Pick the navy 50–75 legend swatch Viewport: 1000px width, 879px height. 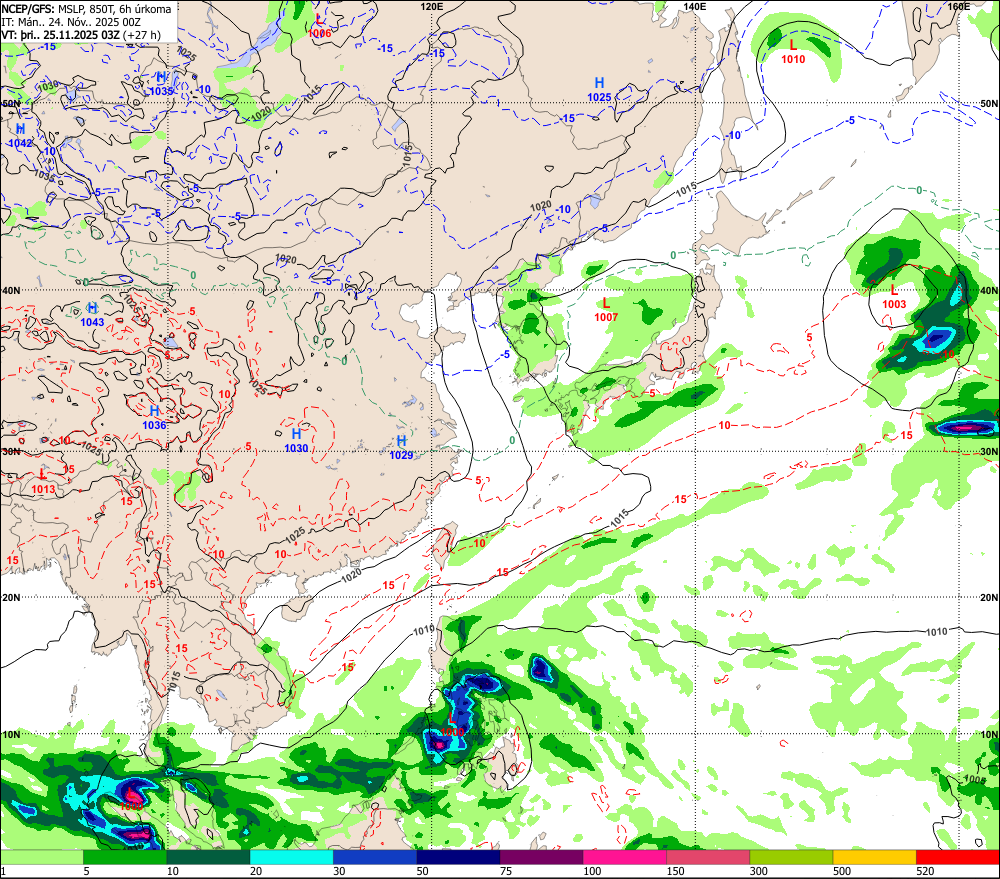(x=458, y=857)
